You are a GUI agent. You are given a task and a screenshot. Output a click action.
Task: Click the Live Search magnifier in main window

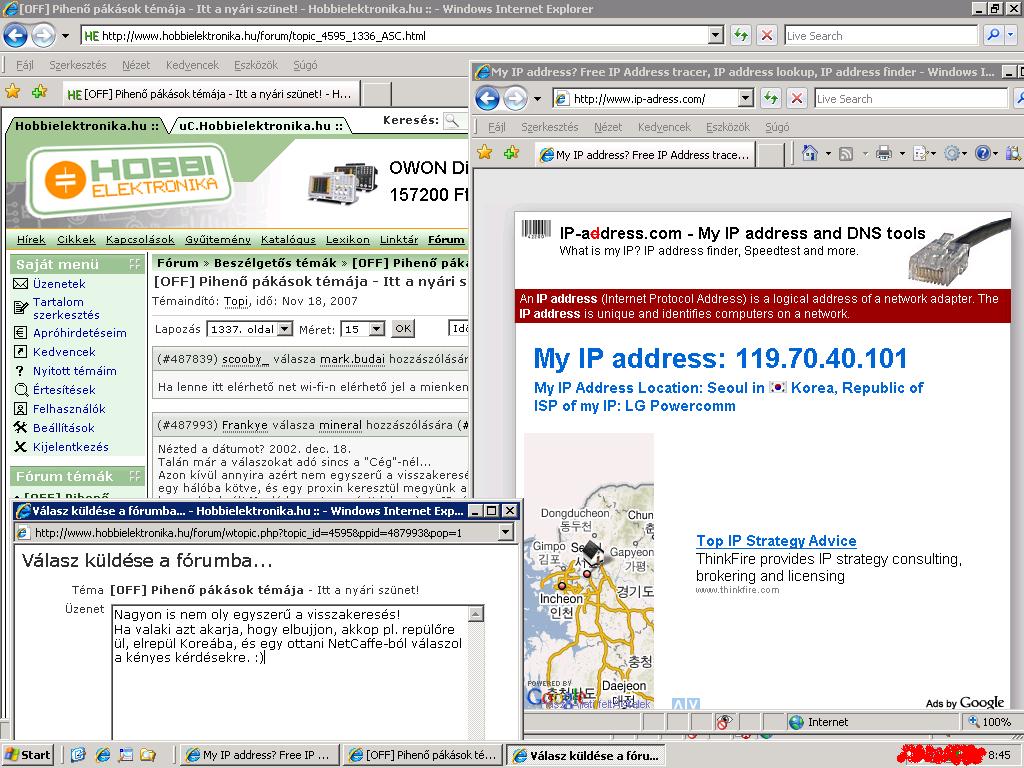(993, 35)
